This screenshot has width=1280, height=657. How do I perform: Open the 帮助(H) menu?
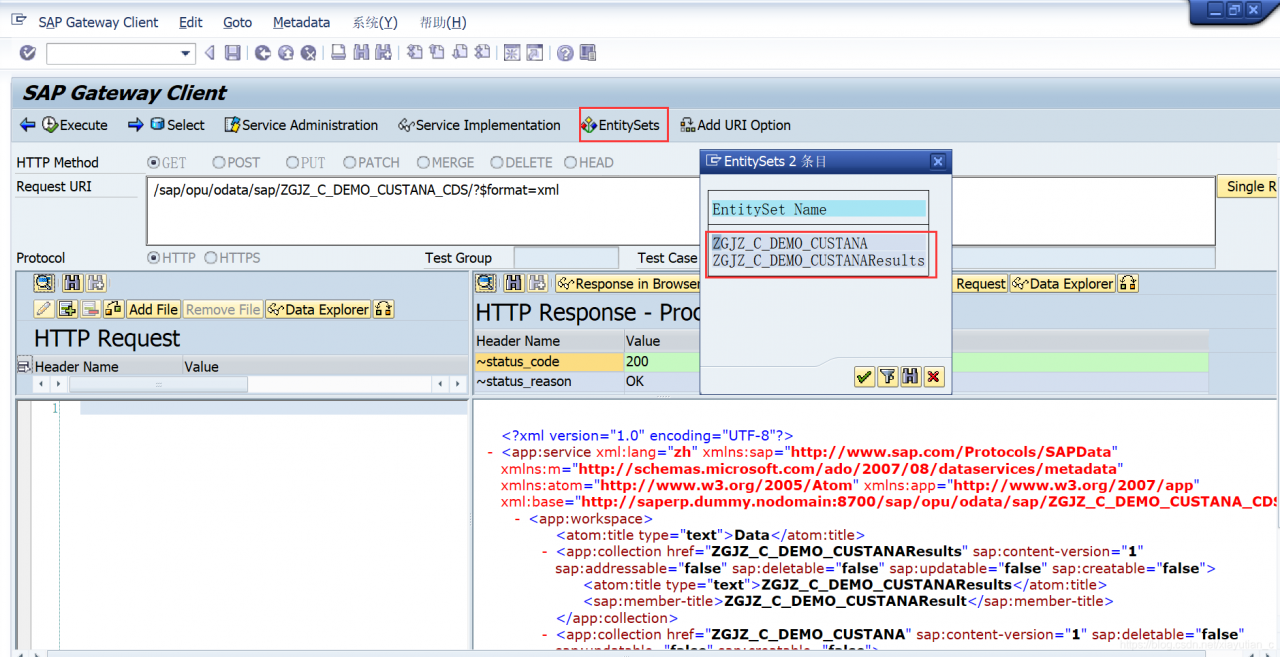(x=443, y=22)
